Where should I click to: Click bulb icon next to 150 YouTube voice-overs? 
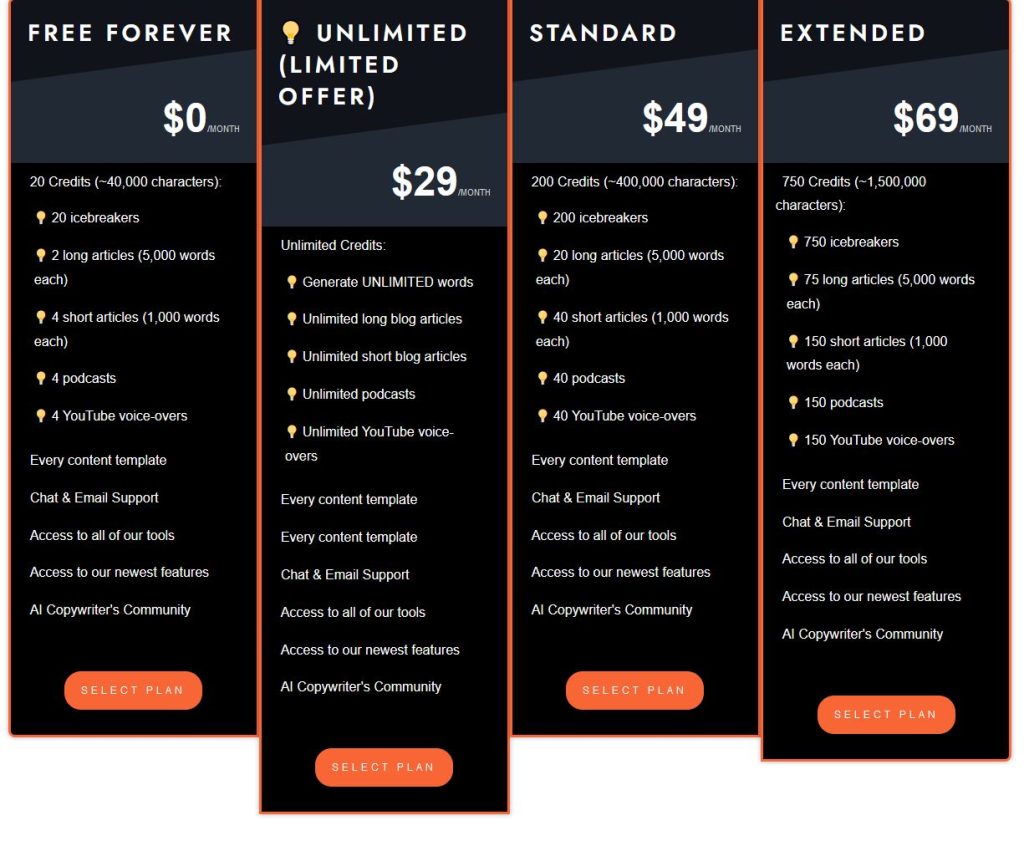pyautogui.click(x=793, y=440)
